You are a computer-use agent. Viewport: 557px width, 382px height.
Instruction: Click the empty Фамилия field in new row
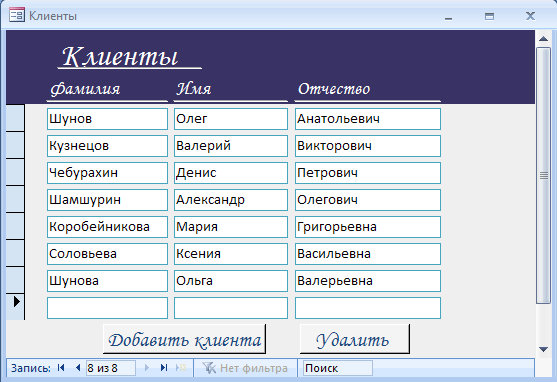pyautogui.click(x=107, y=308)
